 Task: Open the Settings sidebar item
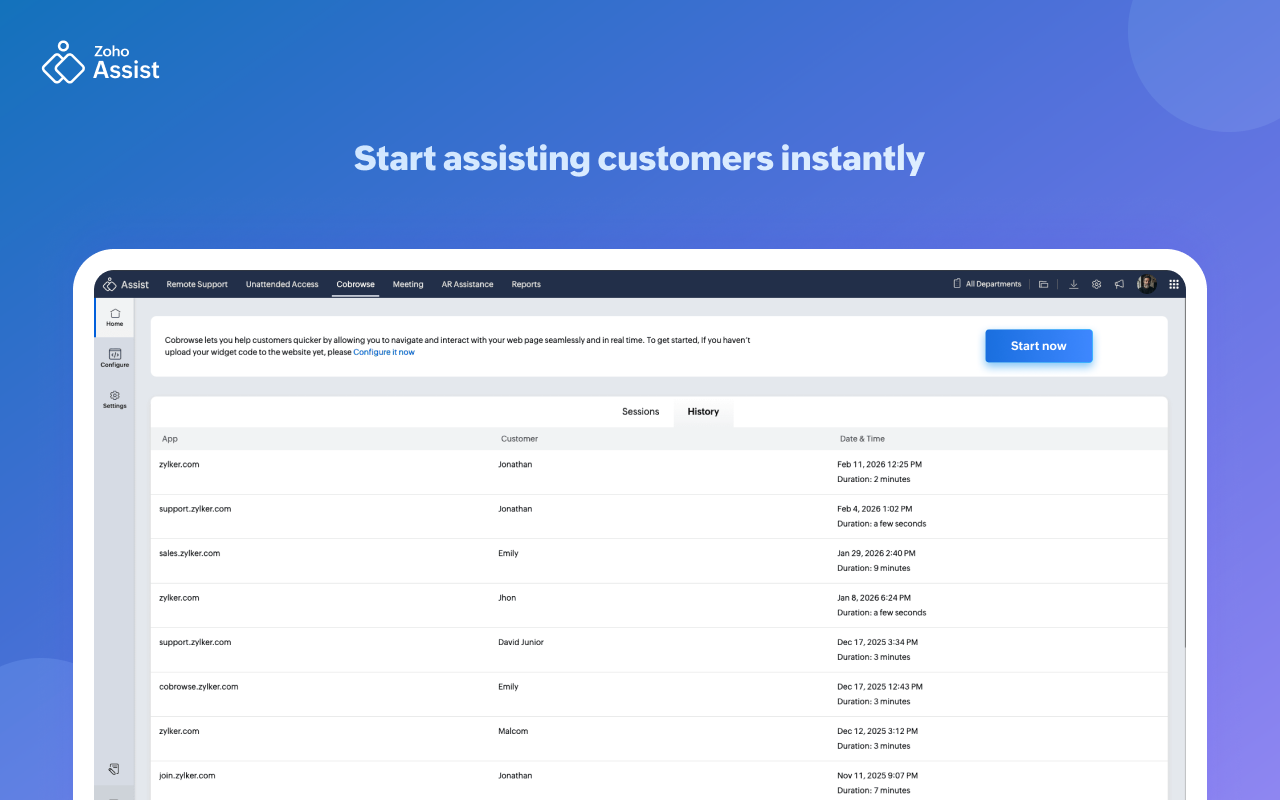tap(115, 399)
